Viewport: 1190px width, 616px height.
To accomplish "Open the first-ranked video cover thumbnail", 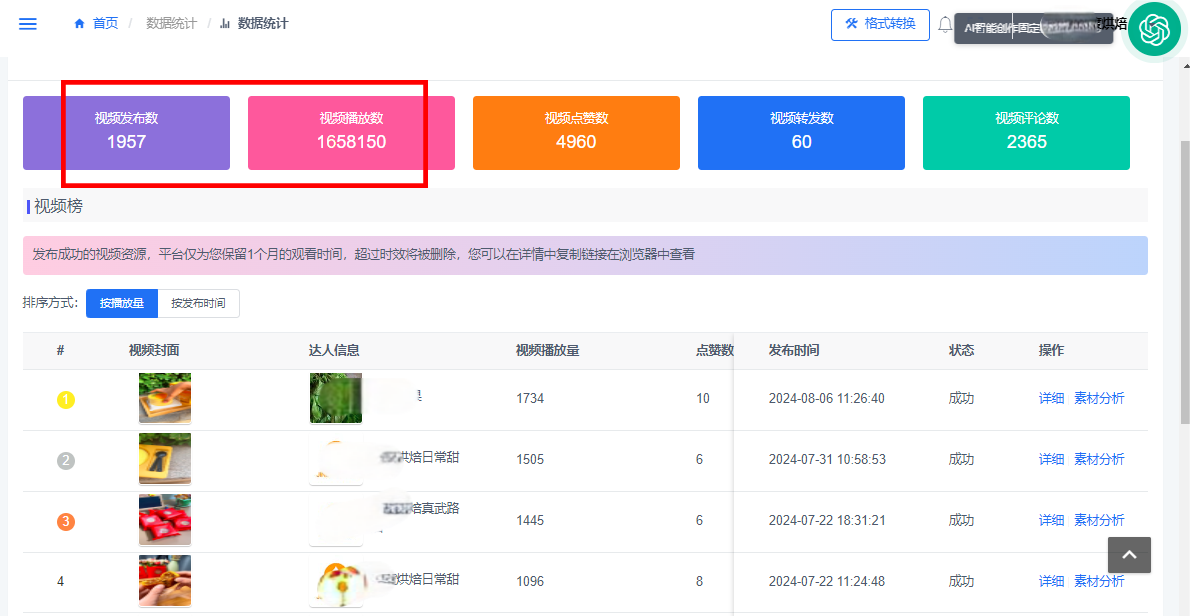I will click(165, 398).
